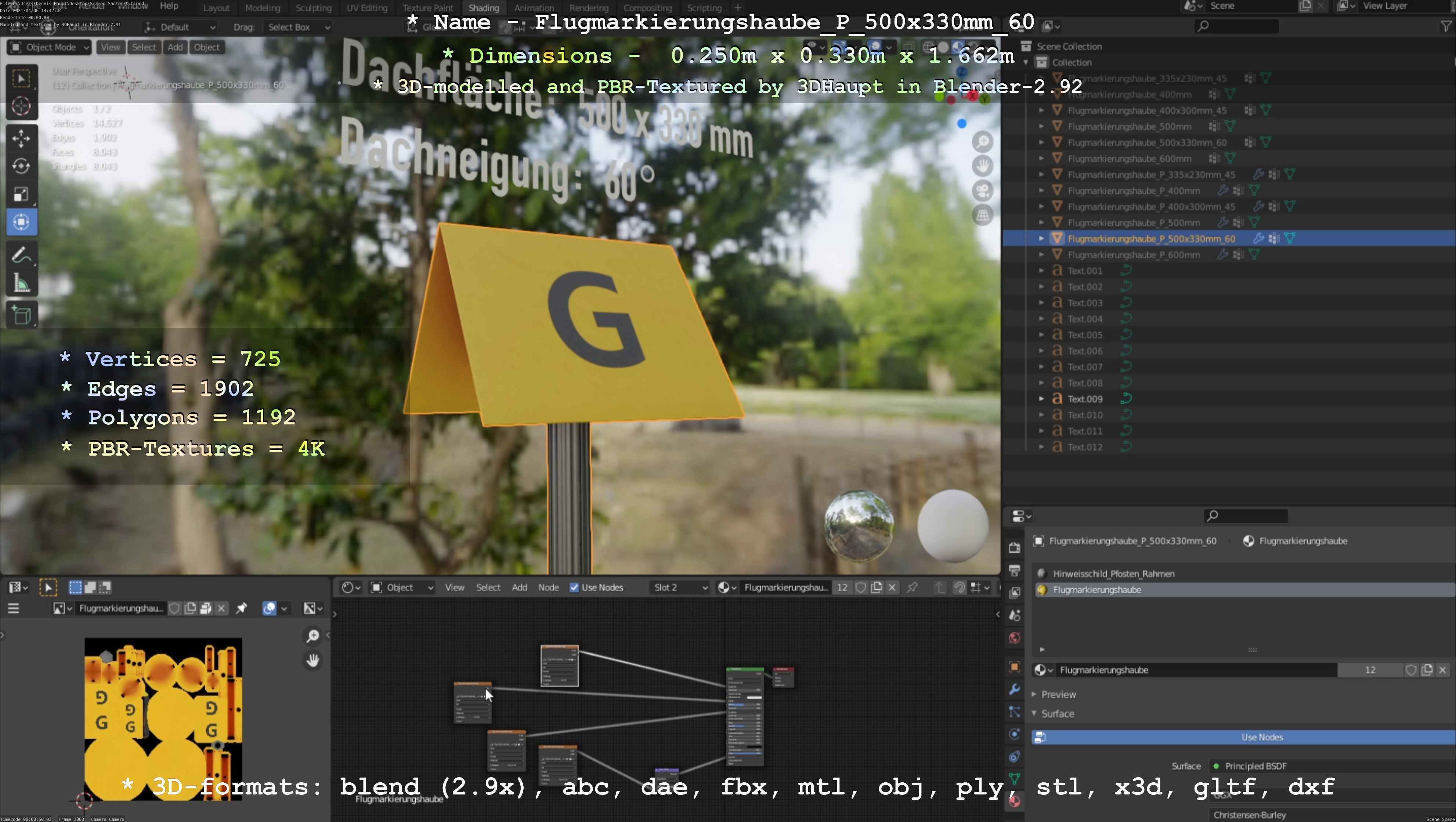Toggle pin icon in node editor header

[912, 587]
